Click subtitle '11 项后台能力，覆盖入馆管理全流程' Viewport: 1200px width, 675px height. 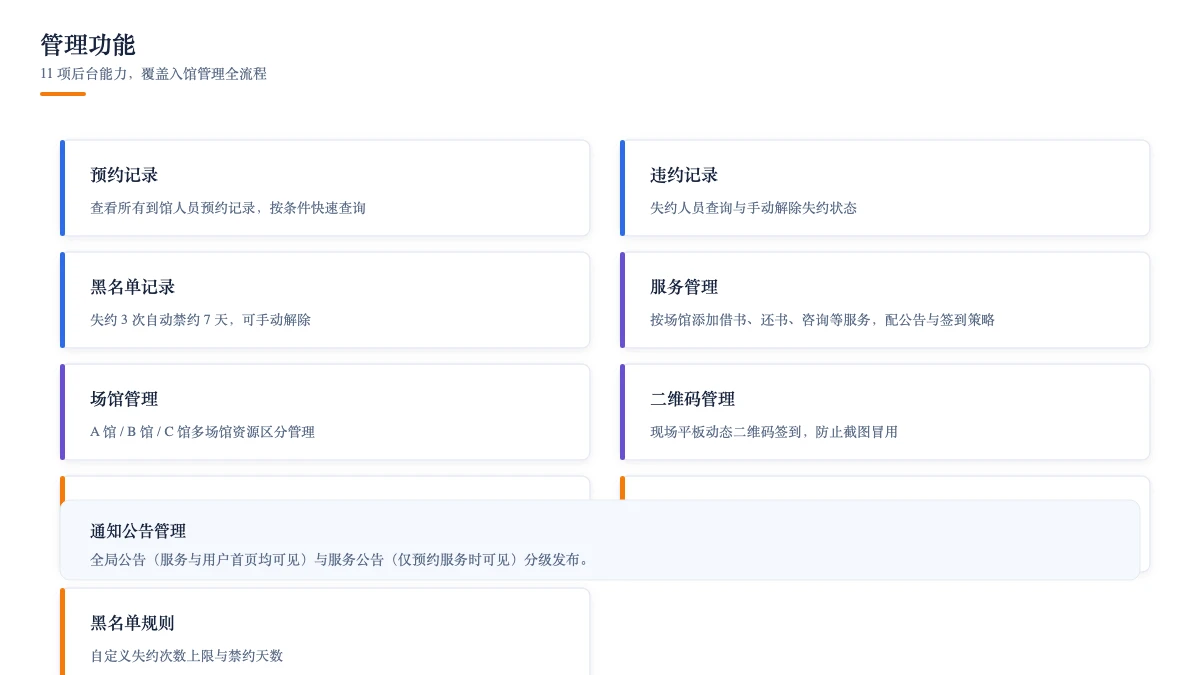[x=153, y=74]
